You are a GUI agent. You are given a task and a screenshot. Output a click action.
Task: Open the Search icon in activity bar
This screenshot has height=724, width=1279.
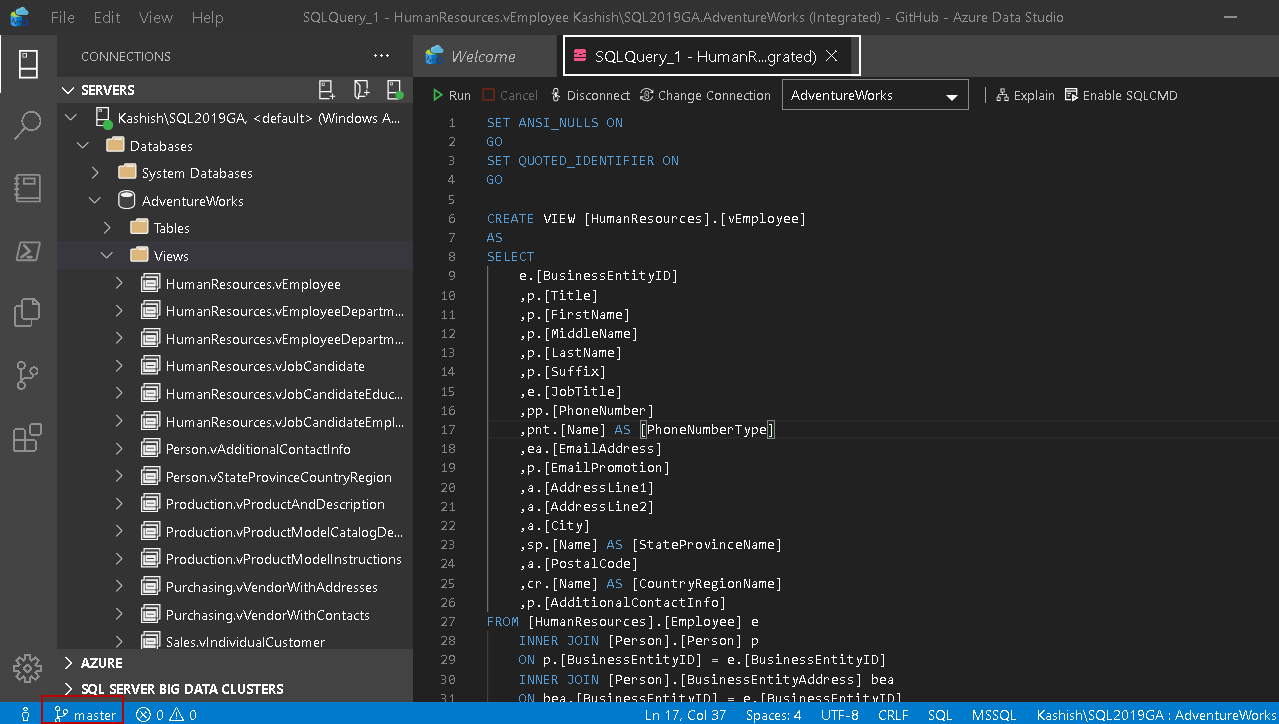click(x=28, y=125)
